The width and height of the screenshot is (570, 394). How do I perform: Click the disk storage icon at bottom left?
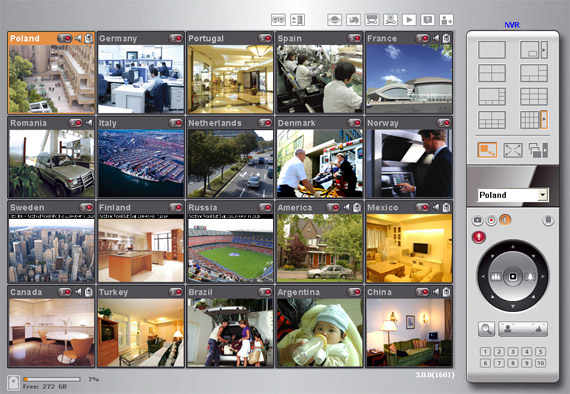point(13,383)
